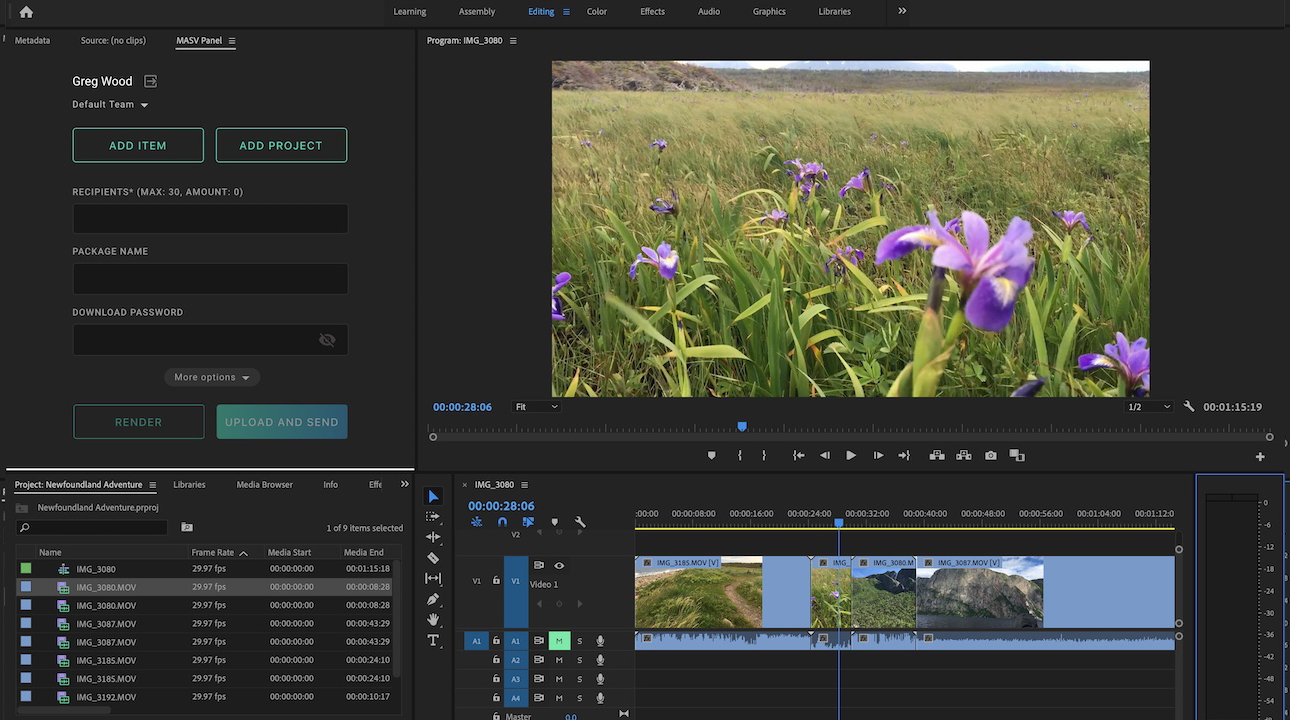1290x720 pixels.
Task: Hide Video 1 track with eye toggle
Action: tap(559, 566)
